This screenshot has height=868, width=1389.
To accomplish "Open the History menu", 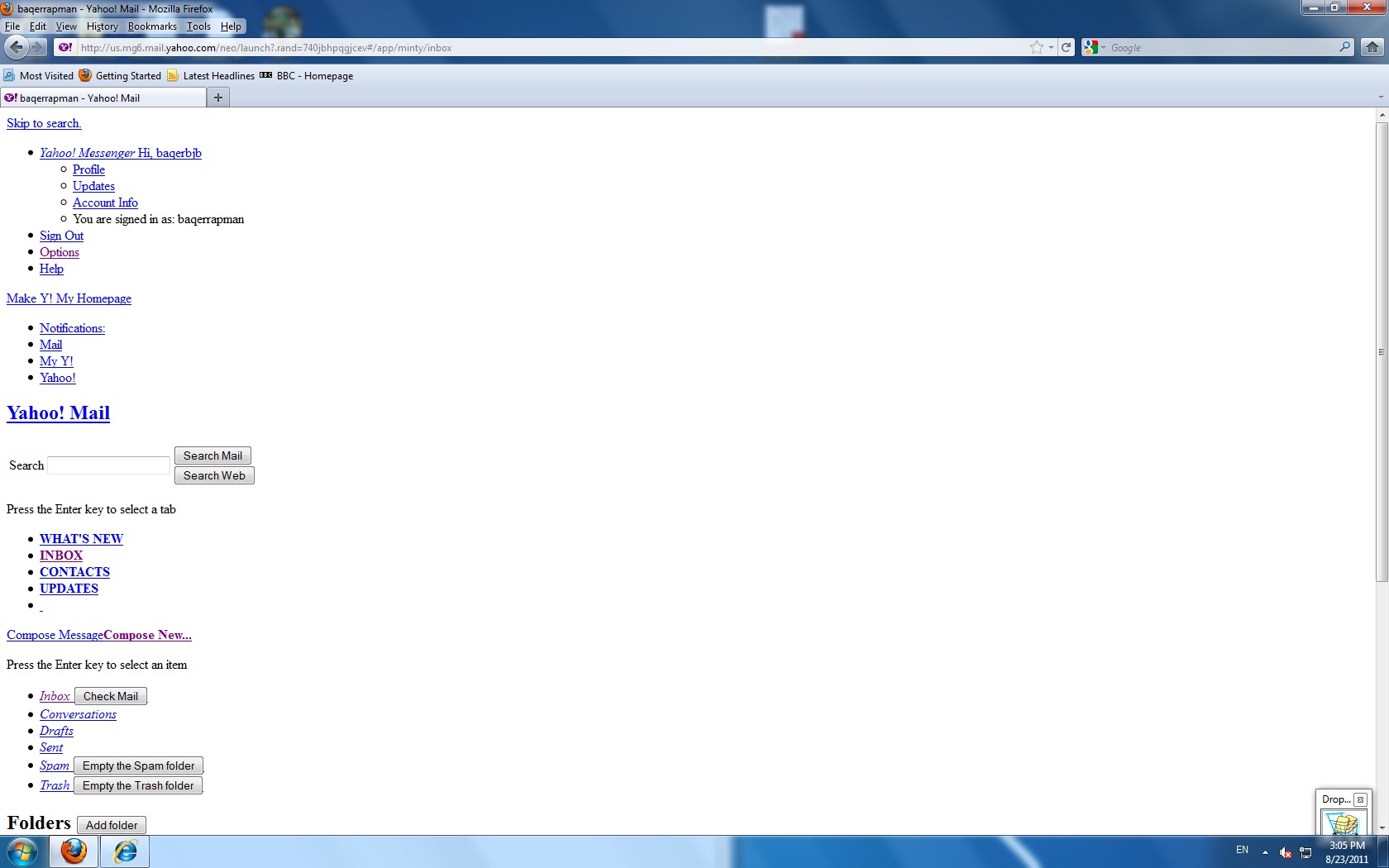I will [x=103, y=26].
